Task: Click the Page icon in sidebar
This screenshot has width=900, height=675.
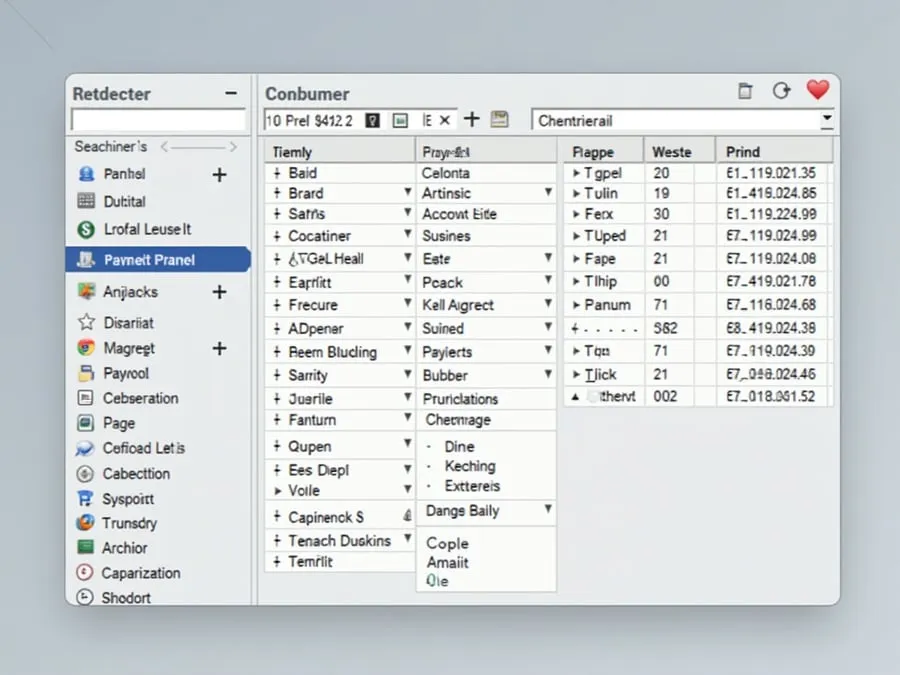Action: coord(85,423)
